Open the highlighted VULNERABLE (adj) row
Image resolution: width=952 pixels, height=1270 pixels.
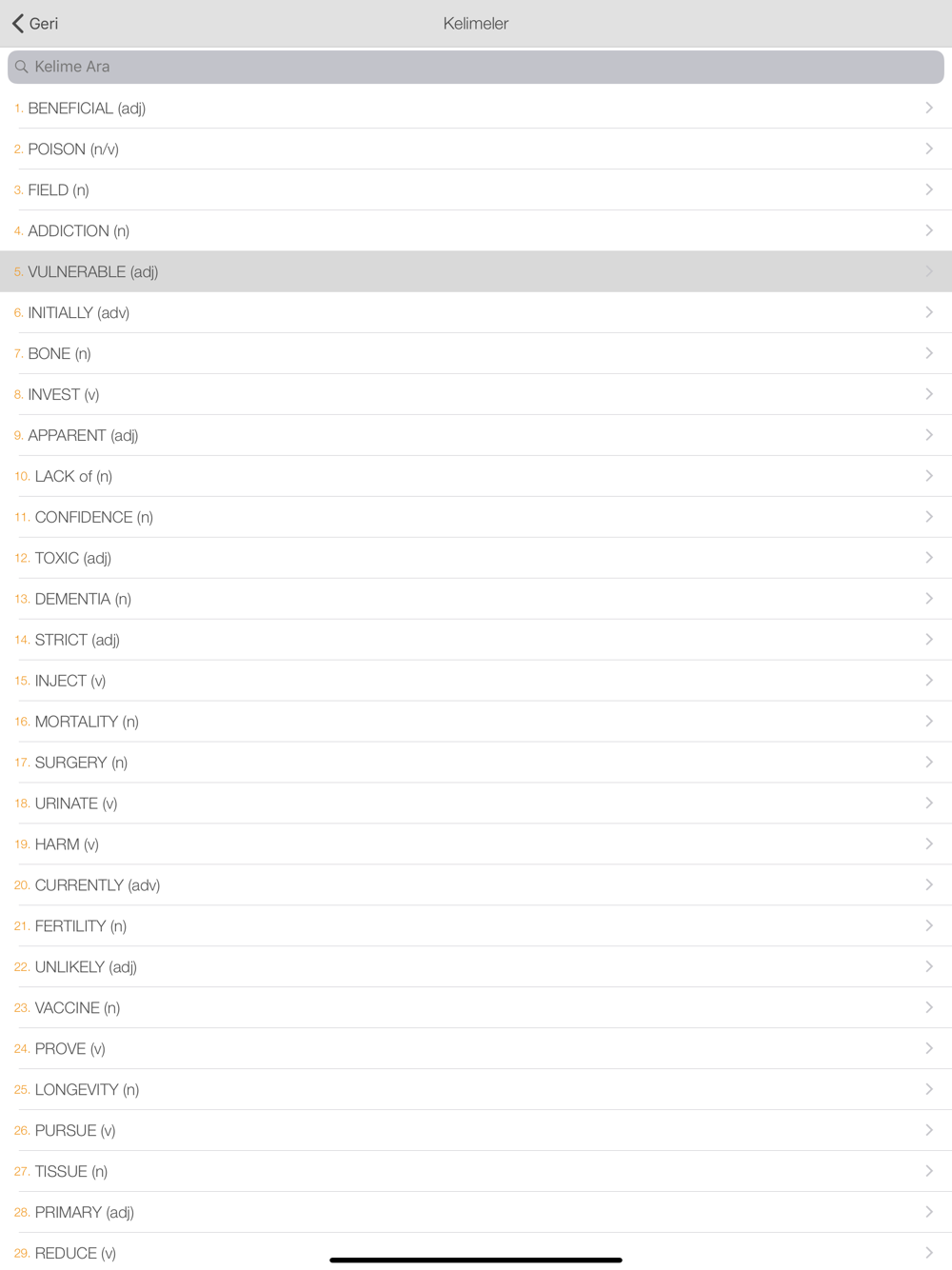tap(476, 271)
